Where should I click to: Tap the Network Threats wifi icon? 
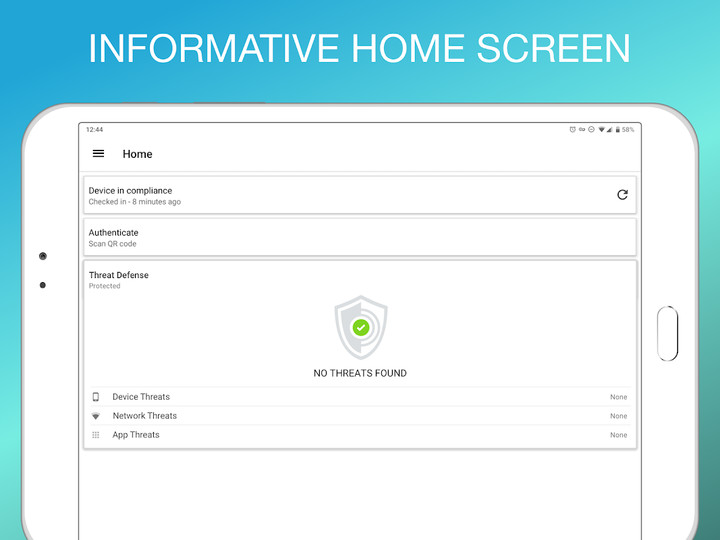click(x=96, y=416)
